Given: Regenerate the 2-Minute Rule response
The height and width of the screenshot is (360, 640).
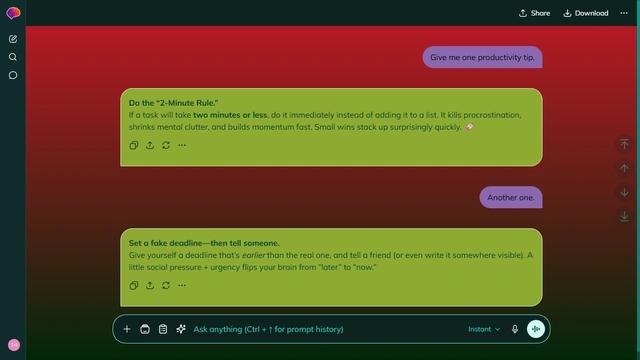Looking at the screenshot, I should [x=166, y=145].
